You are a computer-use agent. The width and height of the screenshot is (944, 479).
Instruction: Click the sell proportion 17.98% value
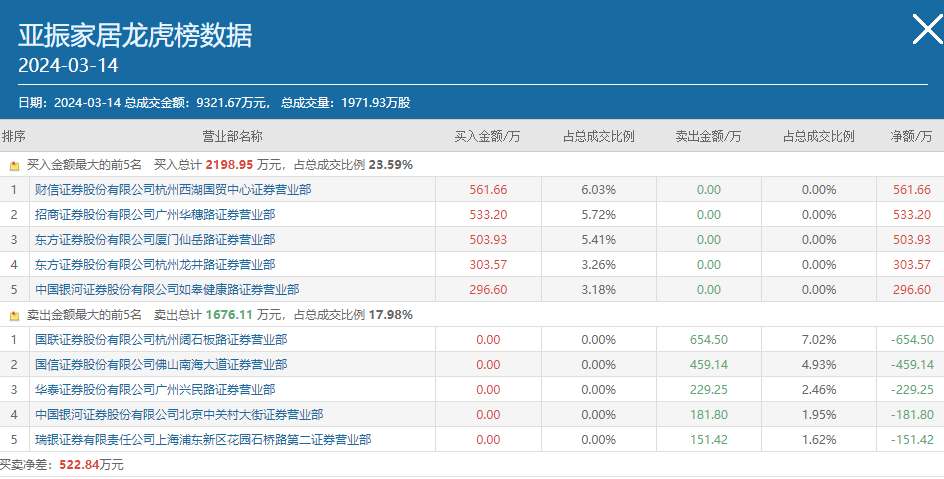click(x=391, y=315)
